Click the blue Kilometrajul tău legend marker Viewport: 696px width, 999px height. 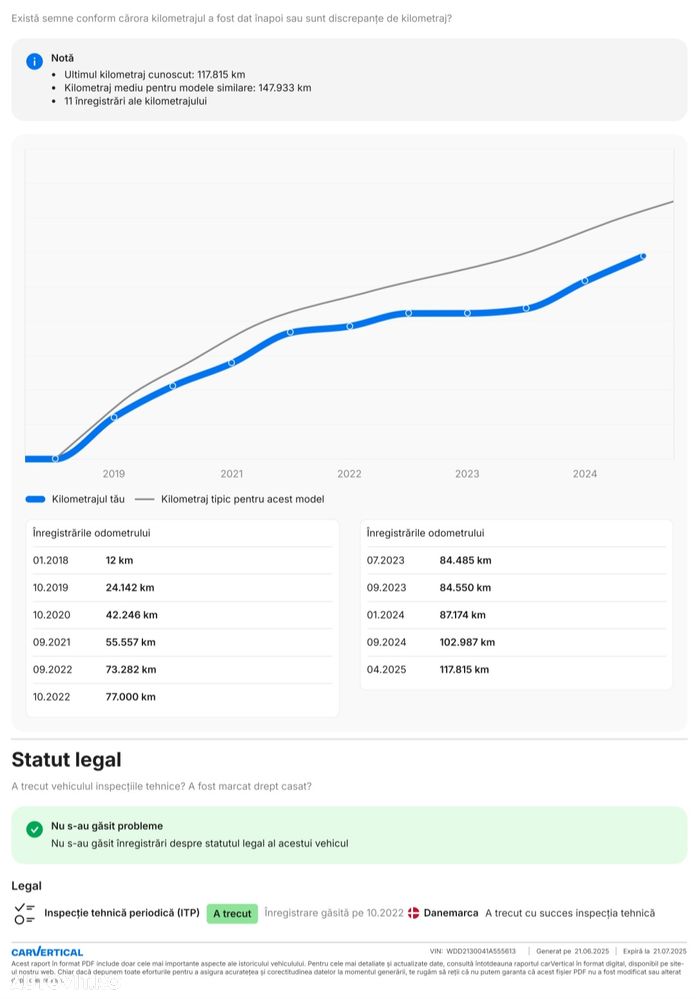point(36,499)
